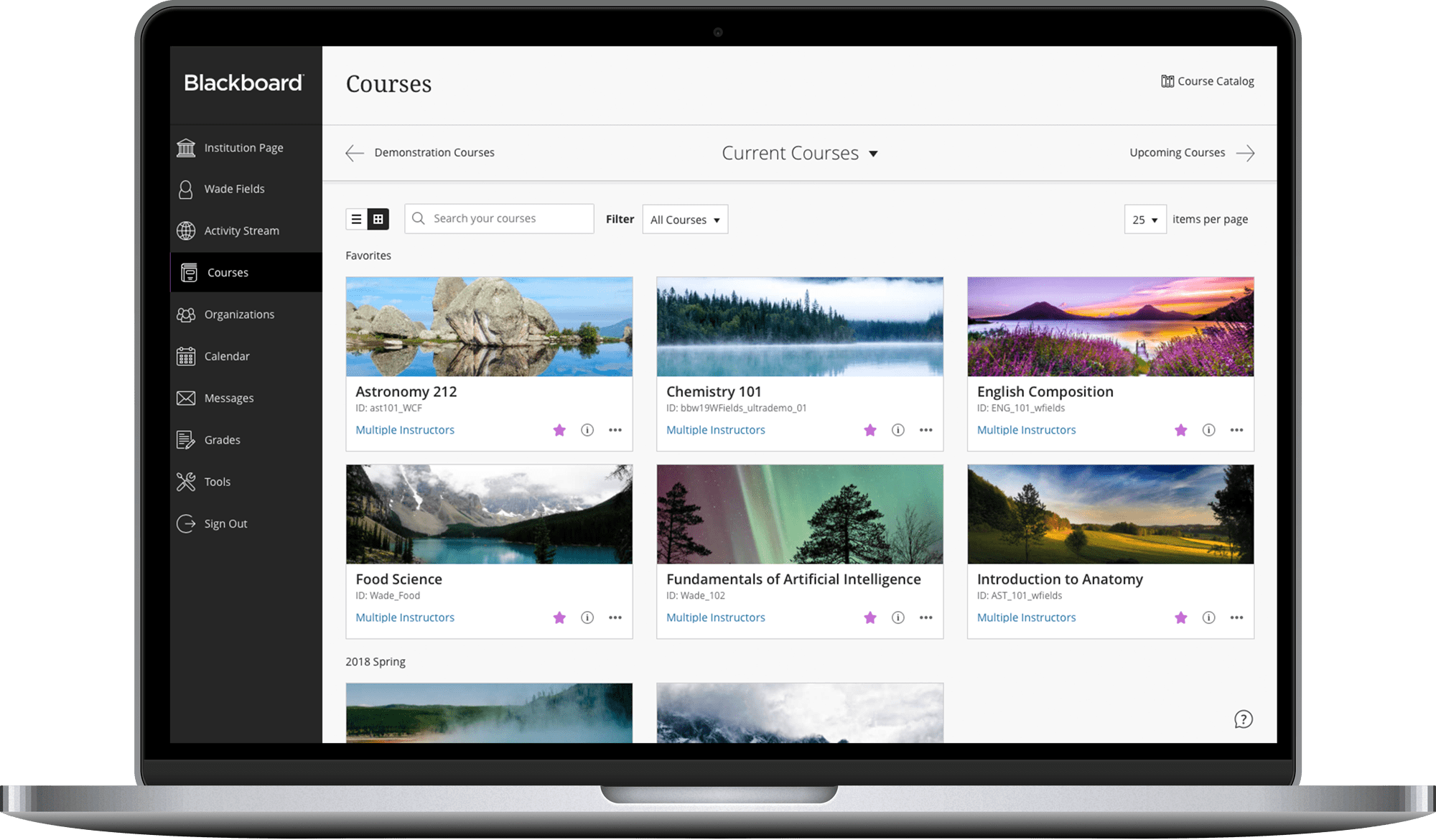
Task: Open the Course Catalog page
Action: tap(1210, 81)
